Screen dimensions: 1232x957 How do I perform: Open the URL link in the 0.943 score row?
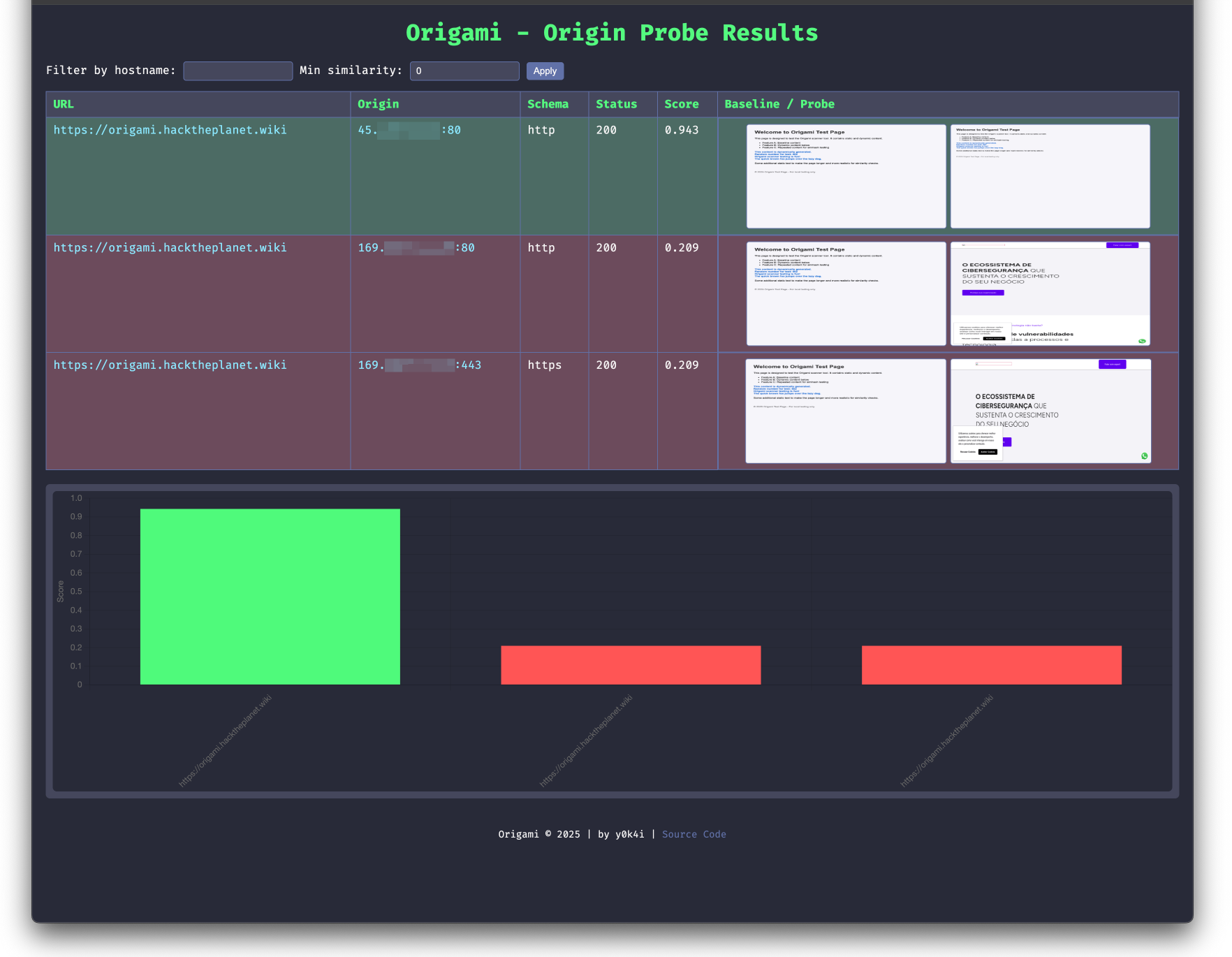[x=170, y=130]
